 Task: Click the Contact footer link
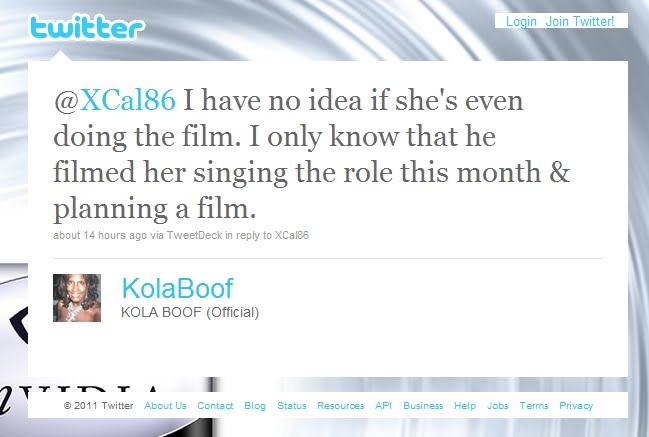[215, 406]
